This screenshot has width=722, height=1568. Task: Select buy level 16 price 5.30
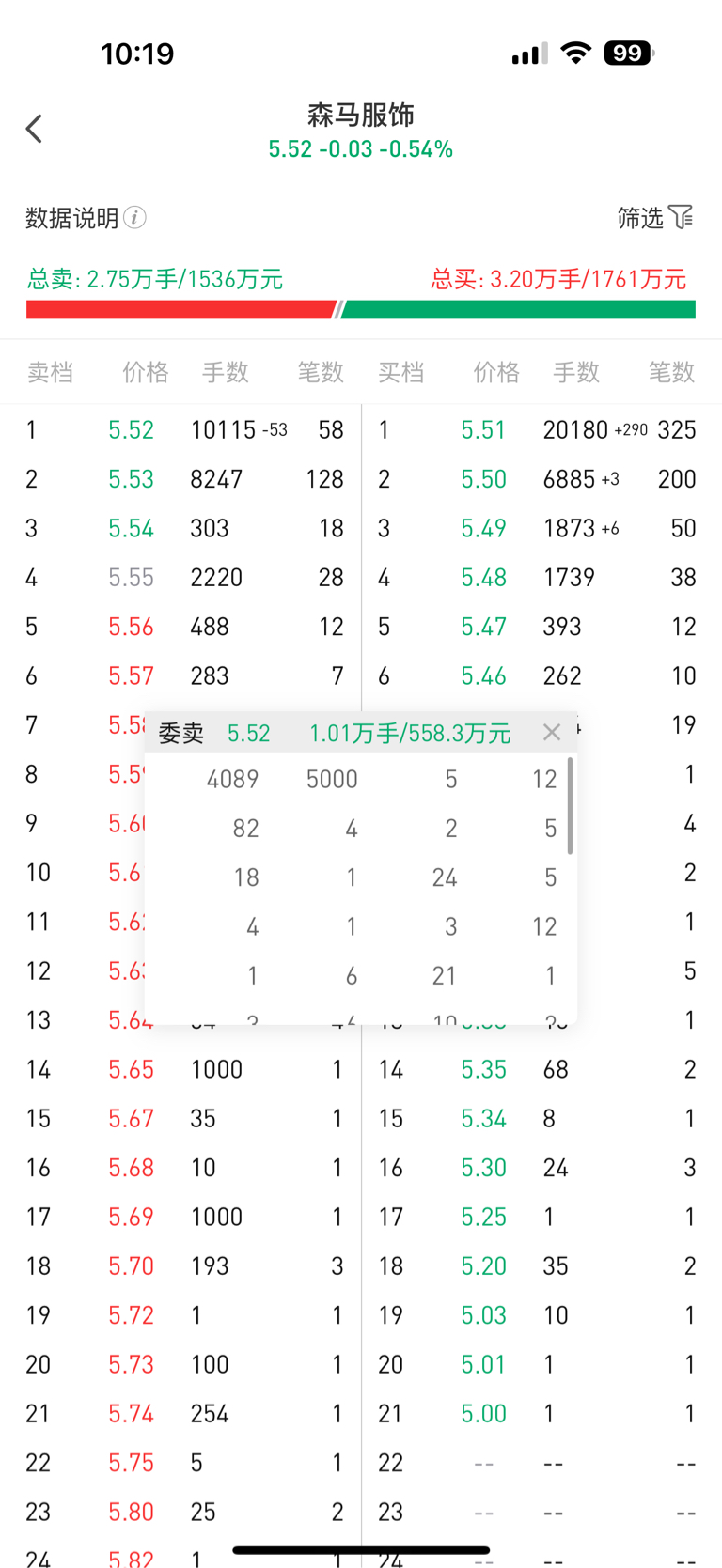coord(483,1168)
